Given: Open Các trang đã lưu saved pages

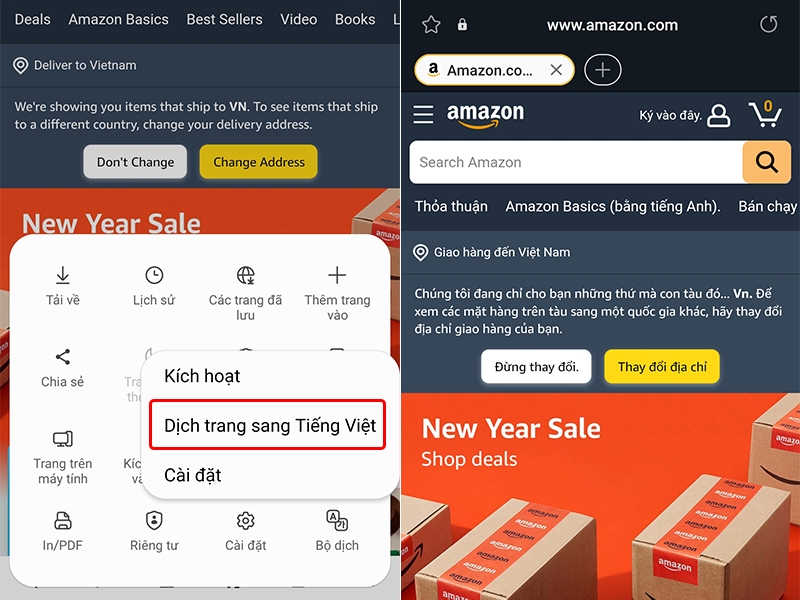Looking at the screenshot, I should pyautogui.click(x=245, y=276).
